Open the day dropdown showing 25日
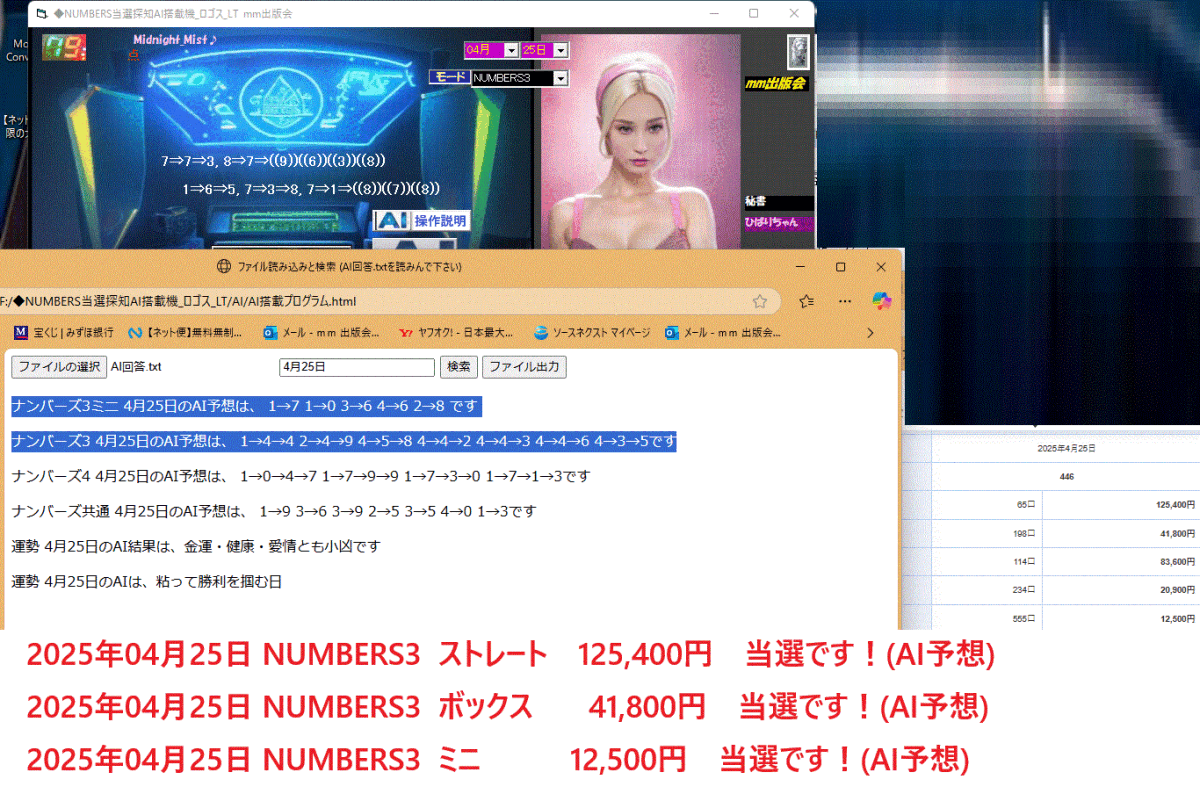This screenshot has width=1200, height=794. (x=544, y=49)
